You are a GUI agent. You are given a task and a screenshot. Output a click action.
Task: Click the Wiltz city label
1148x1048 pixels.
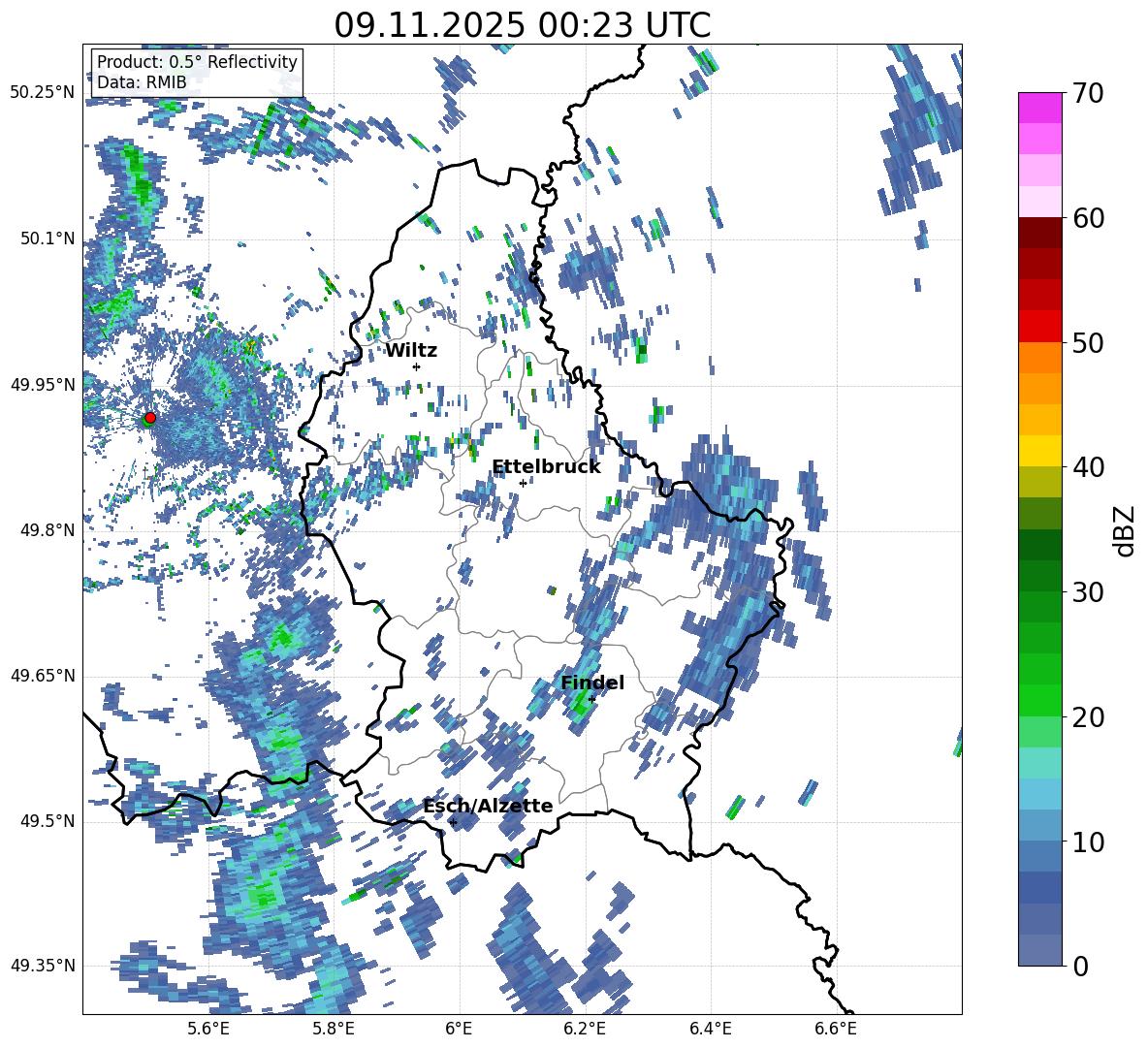click(x=411, y=351)
